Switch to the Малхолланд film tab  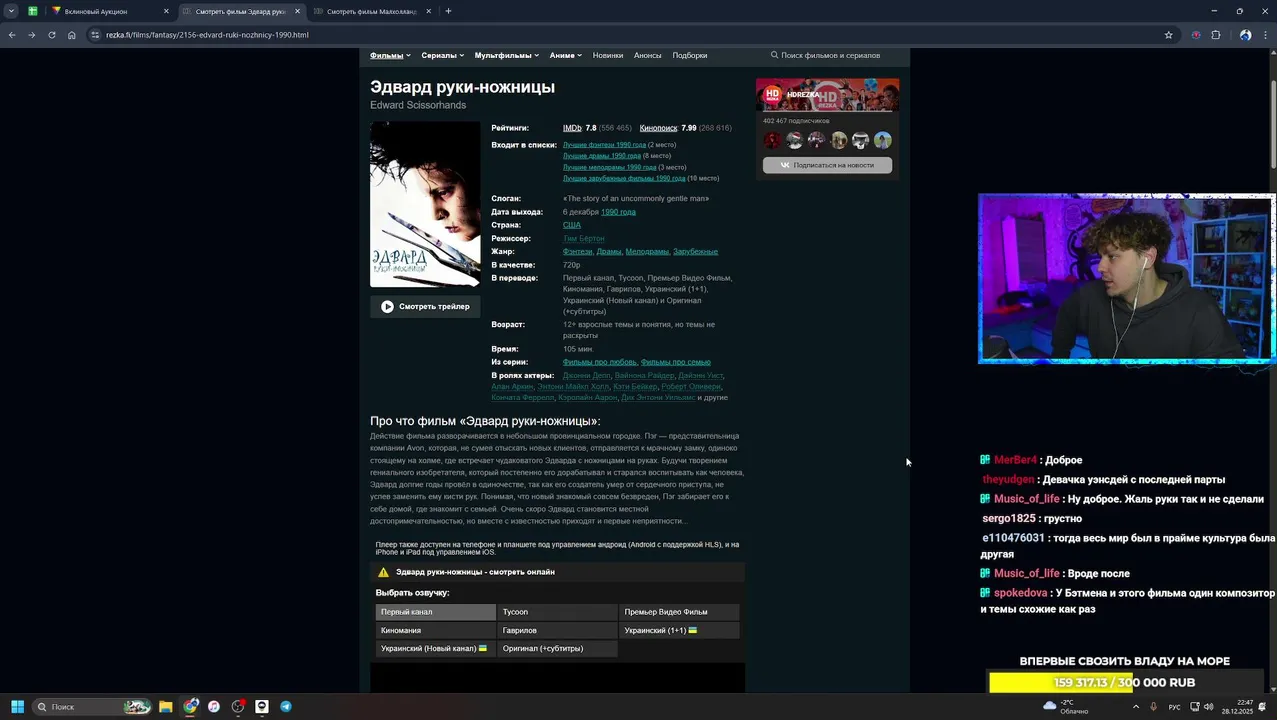coord(373,11)
